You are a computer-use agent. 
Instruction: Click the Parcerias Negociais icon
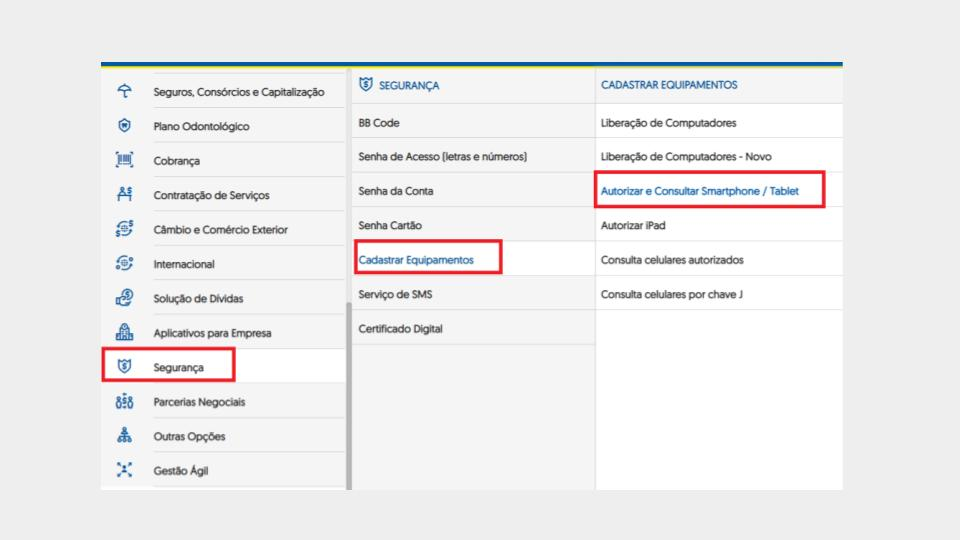click(124, 401)
